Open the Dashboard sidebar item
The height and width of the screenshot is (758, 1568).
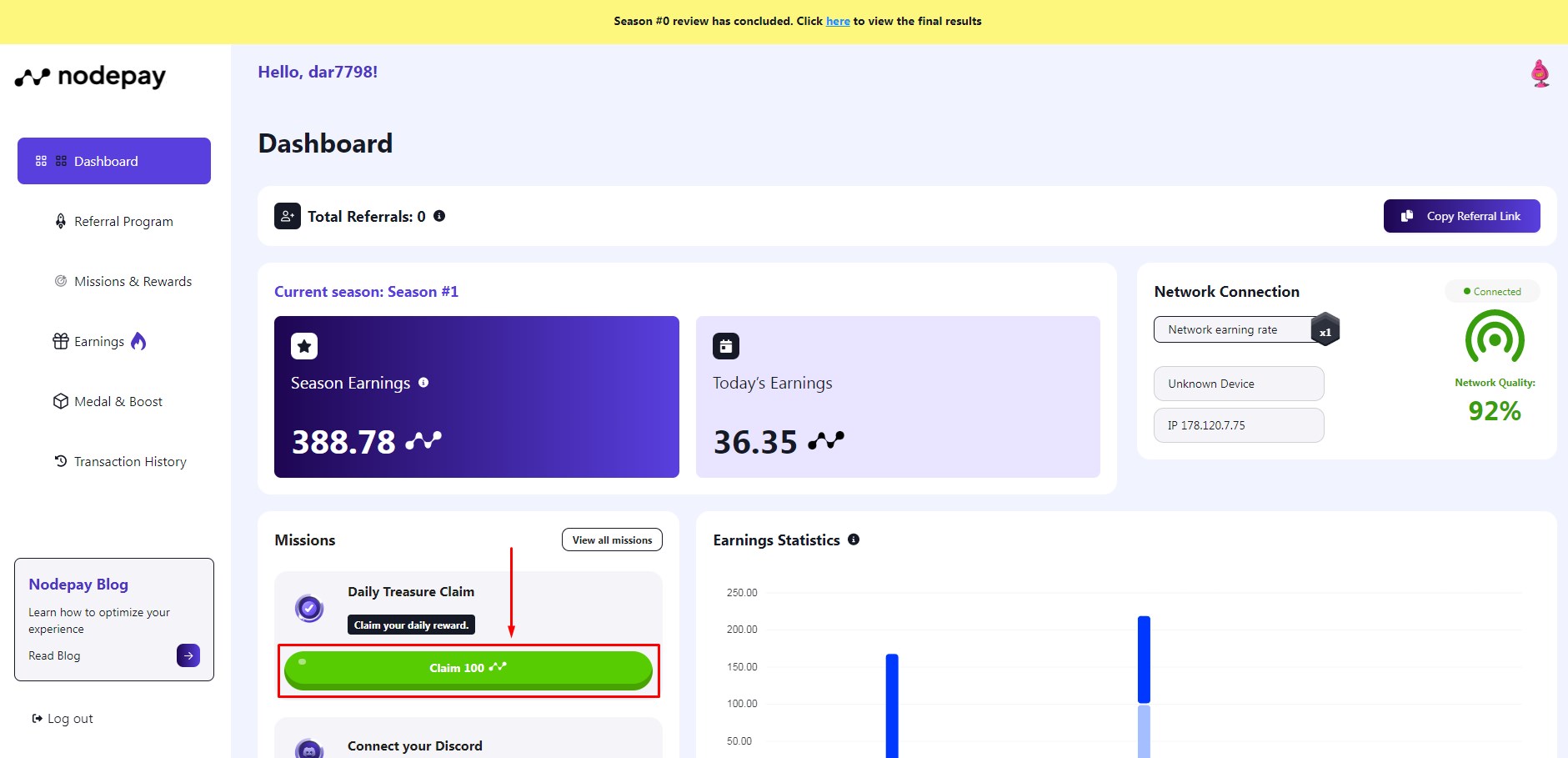[114, 161]
